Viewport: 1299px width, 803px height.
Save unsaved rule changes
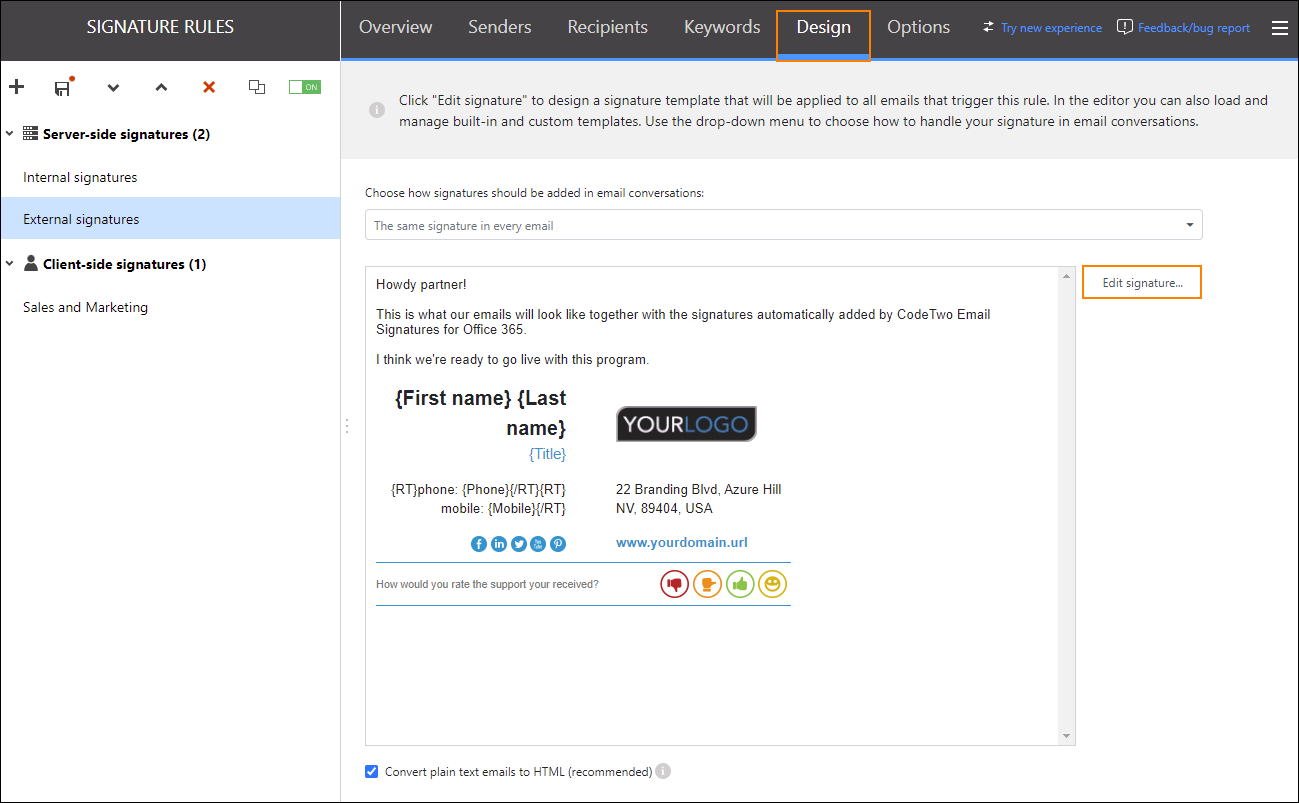coord(63,87)
